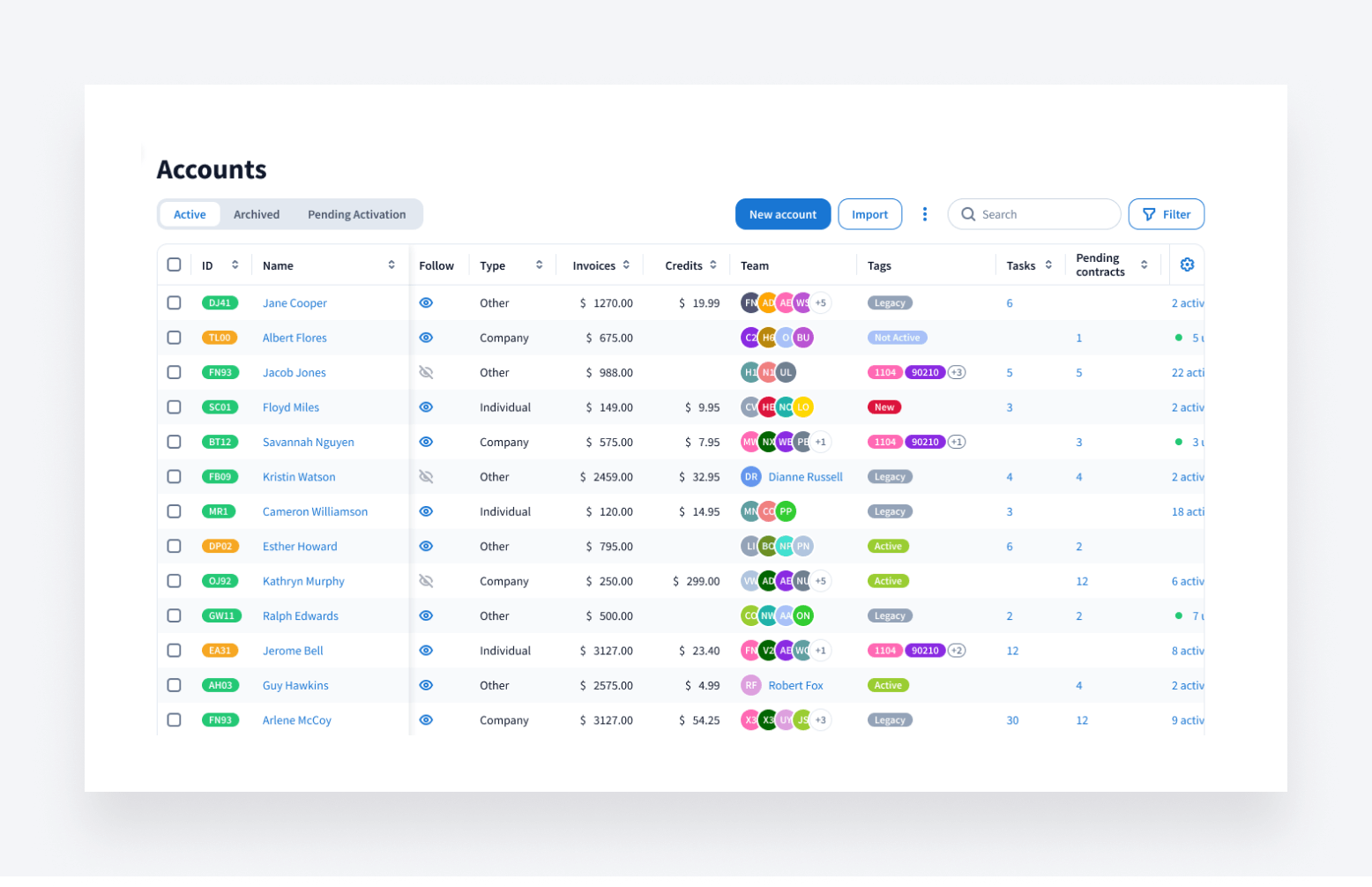Switch to the Archived tab
The width and height of the screenshot is (1372, 887).
click(257, 214)
